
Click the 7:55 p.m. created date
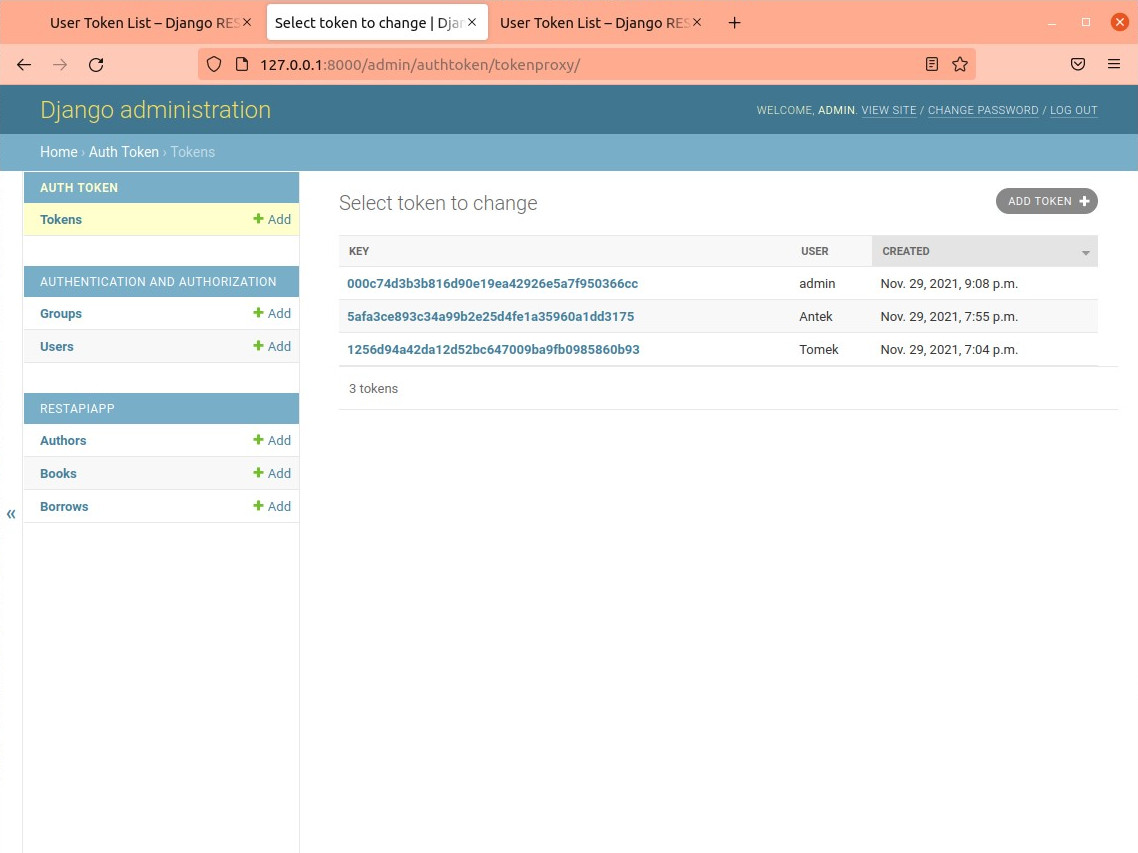949,317
